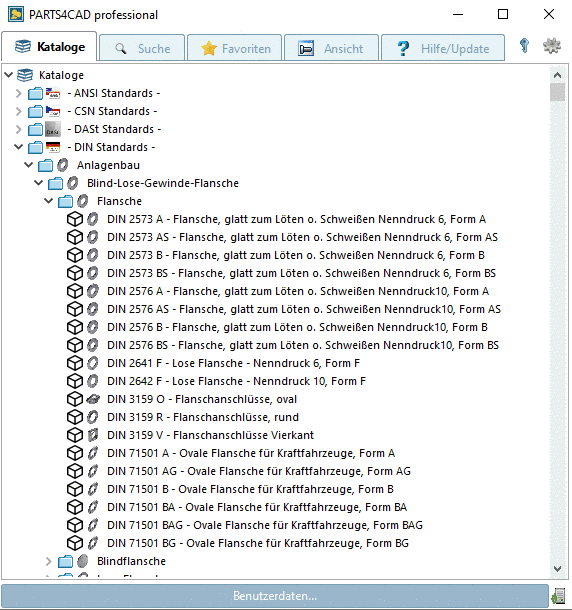Click the key license icon
The image size is (572, 610).
point(524,46)
